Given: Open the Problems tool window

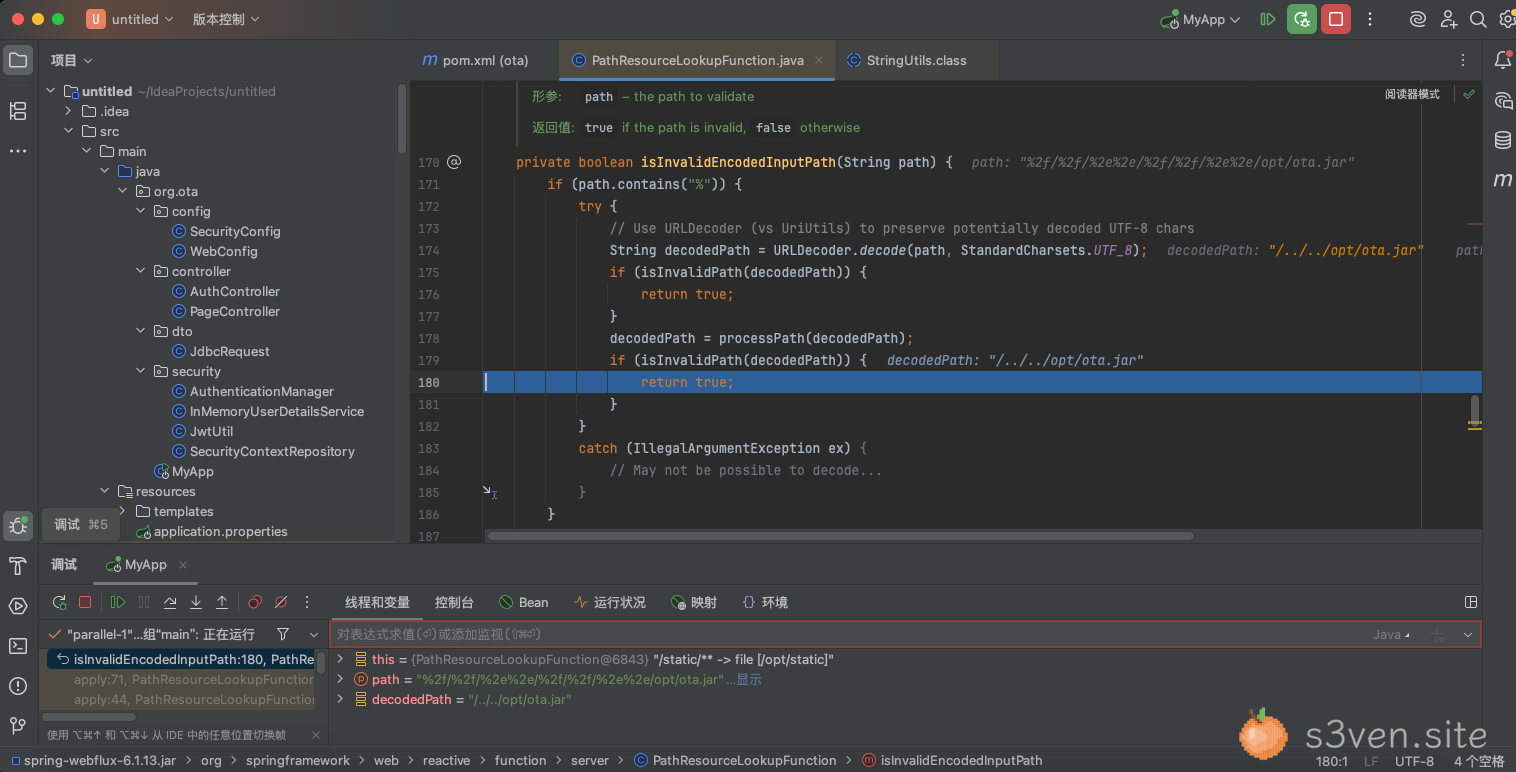Looking at the screenshot, I should (18, 686).
